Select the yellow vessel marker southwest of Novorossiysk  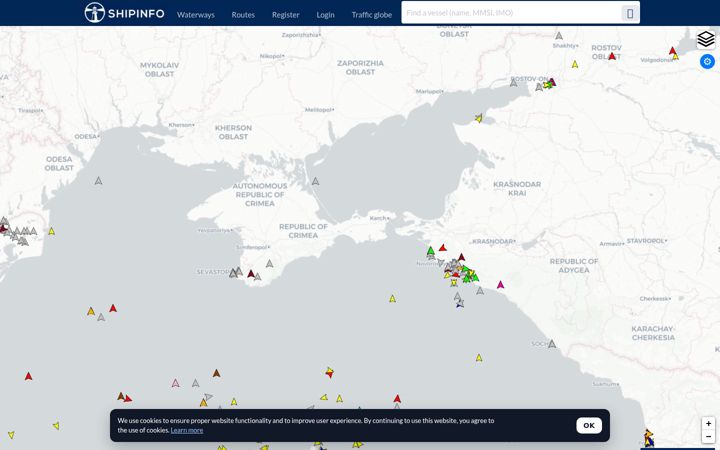click(x=393, y=299)
